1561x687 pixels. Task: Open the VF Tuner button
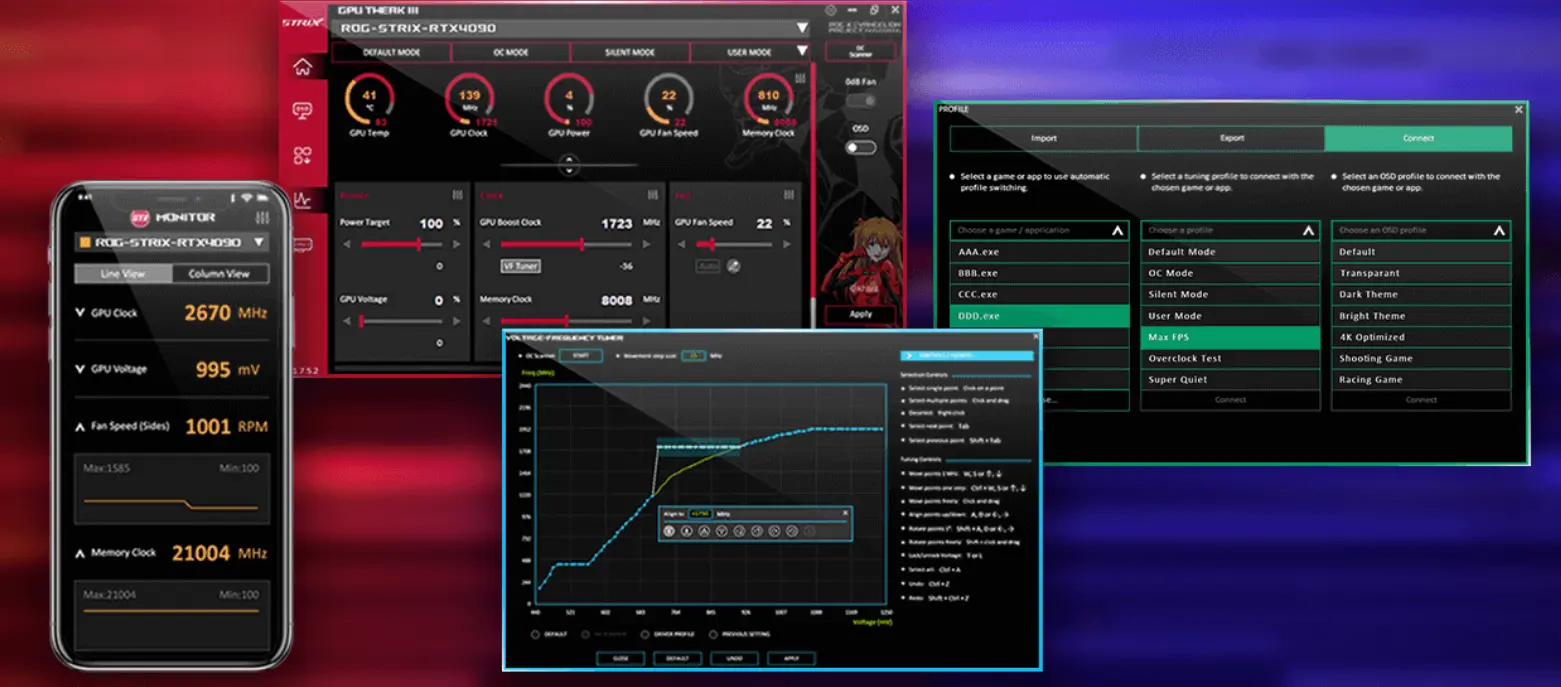520,266
